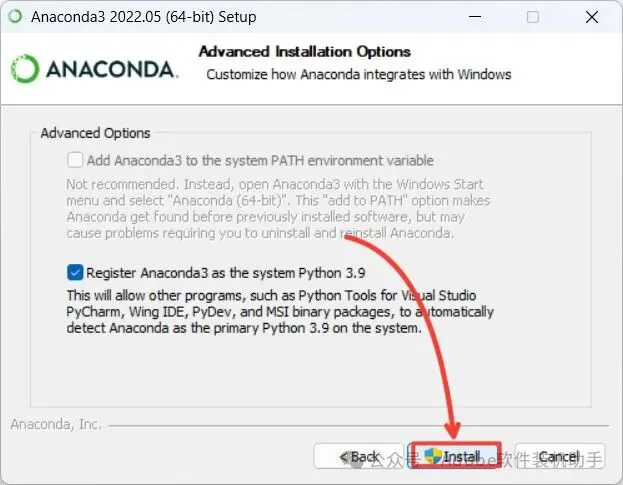Click the 'Add Anaconda3 to the system PATH' label
The width and height of the screenshot is (623, 485).
[x=260, y=160]
